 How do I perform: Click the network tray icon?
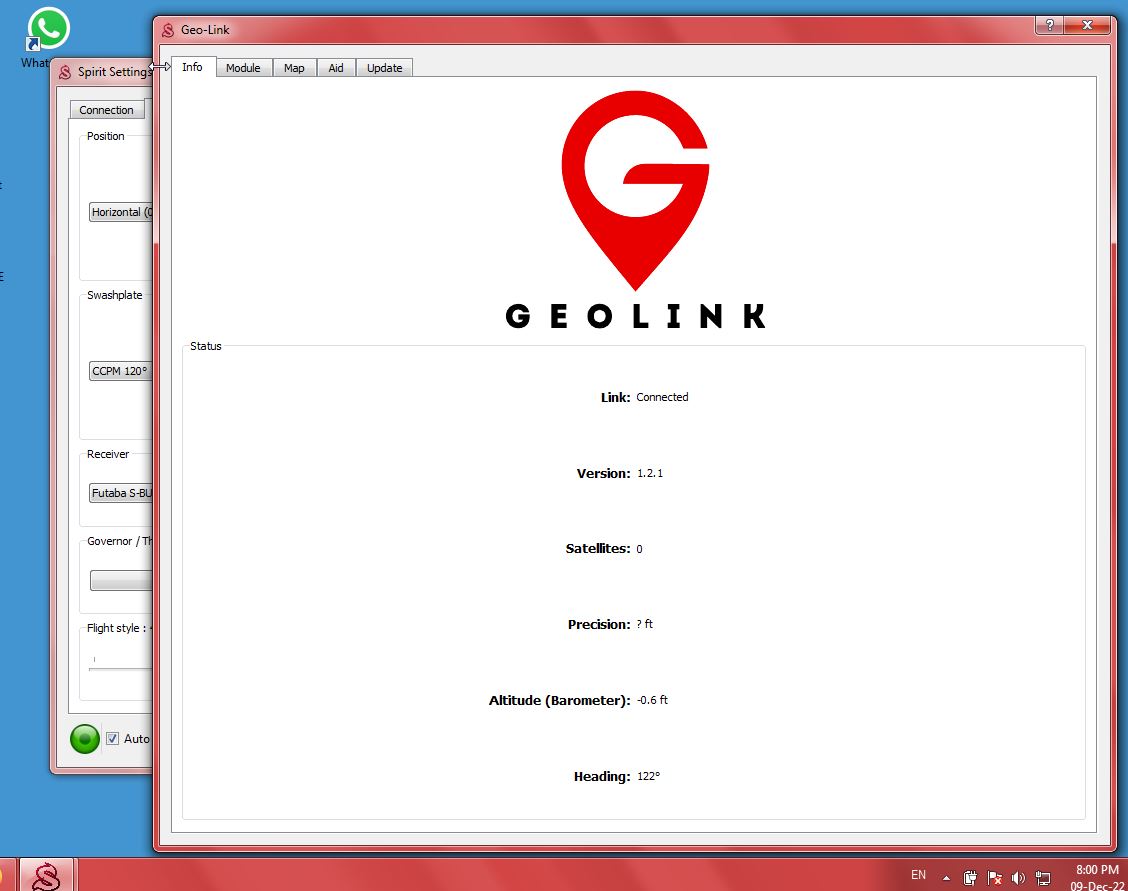1043,878
